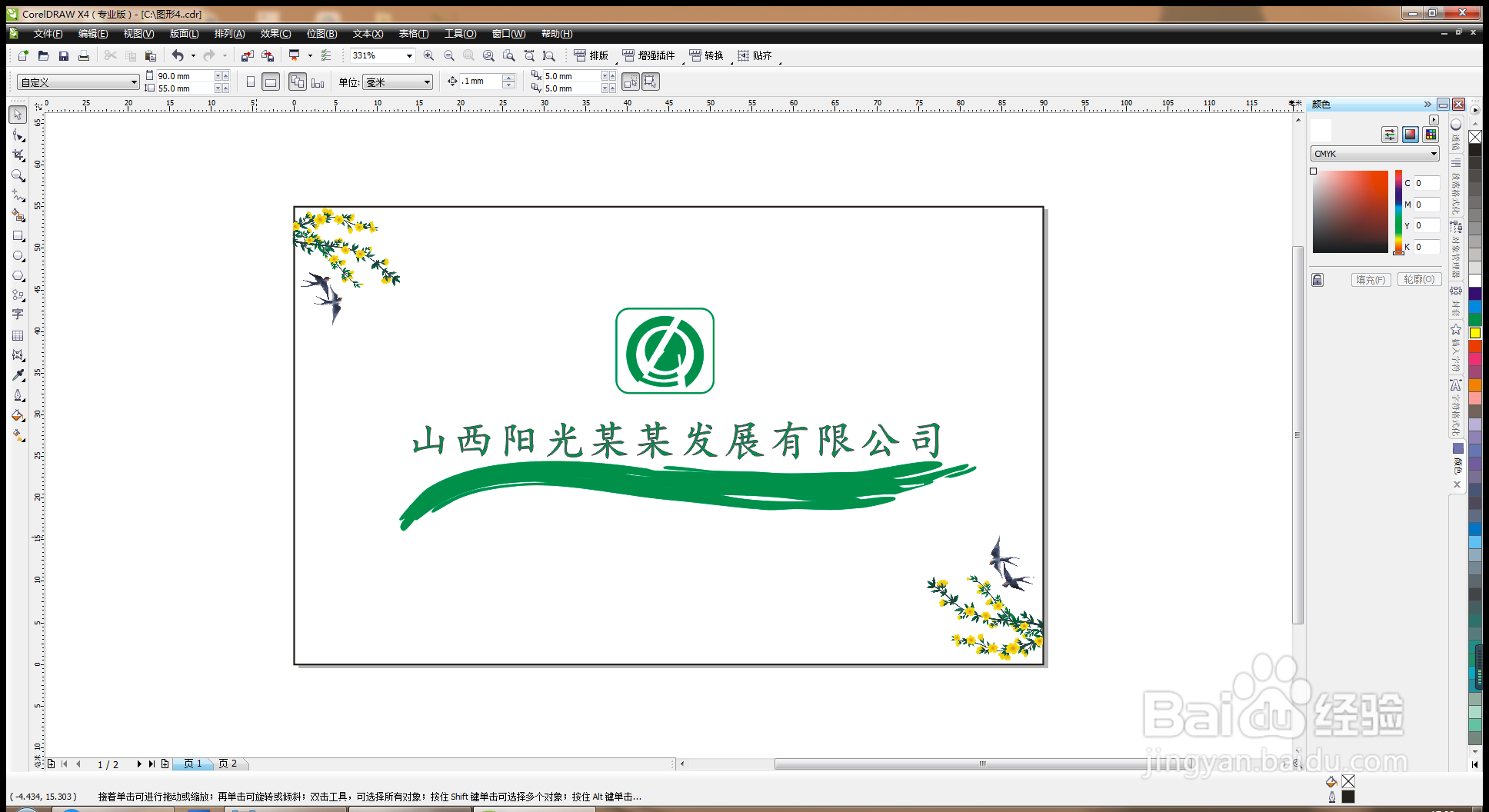Select the Text tool (字)
The image size is (1489, 812).
pyautogui.click(x=18, y=314)
